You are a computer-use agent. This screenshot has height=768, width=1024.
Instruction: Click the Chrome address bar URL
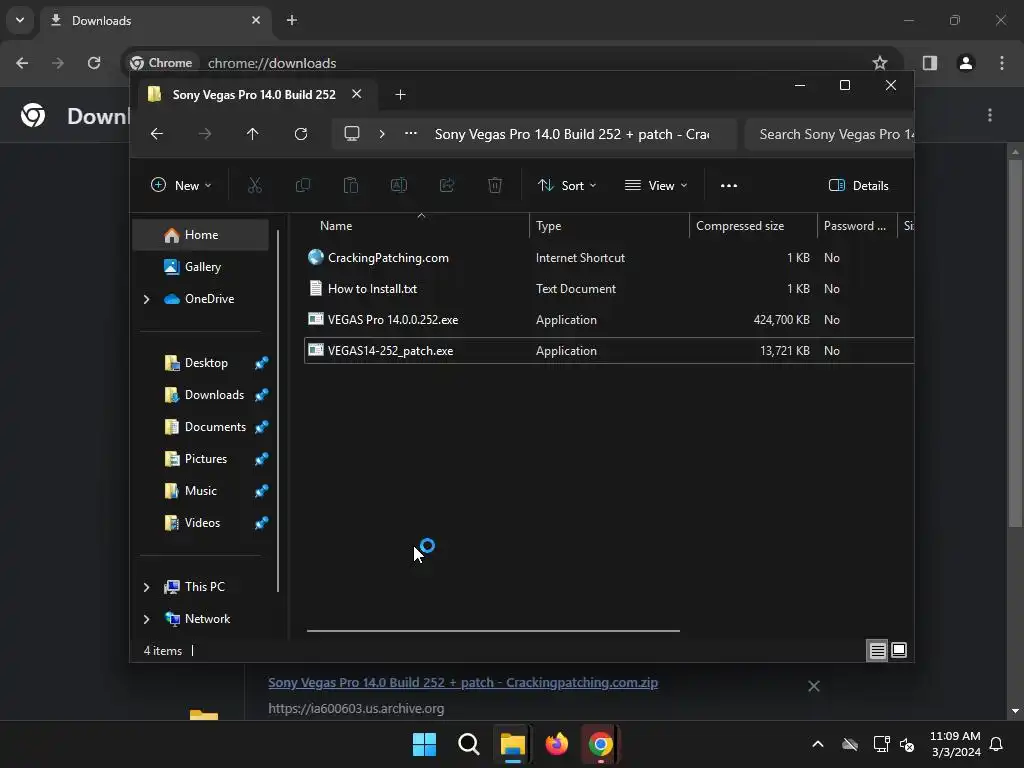(x=272, y=63)
